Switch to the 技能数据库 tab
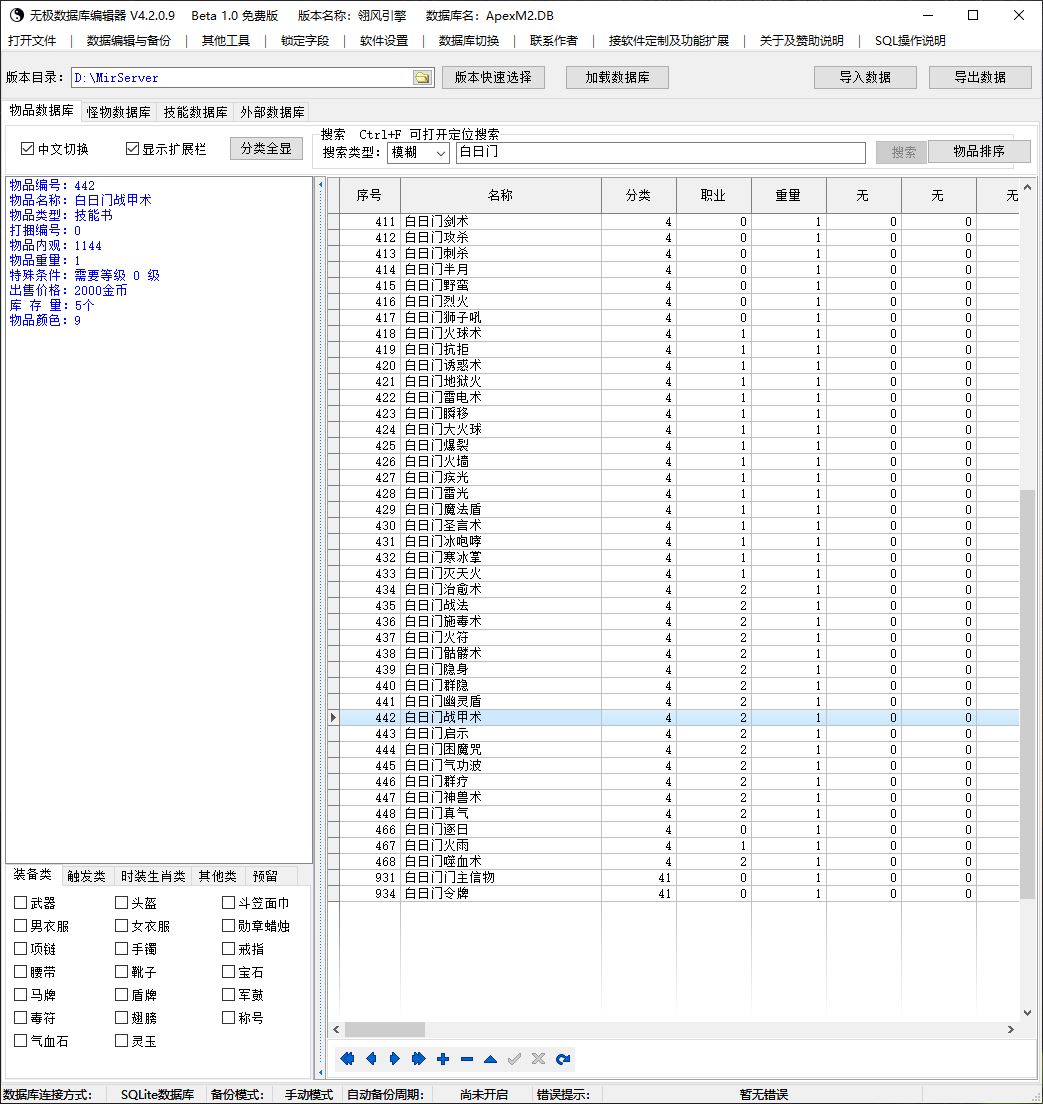Screen dimensions: 1043x1104 (x=195, y=112)
